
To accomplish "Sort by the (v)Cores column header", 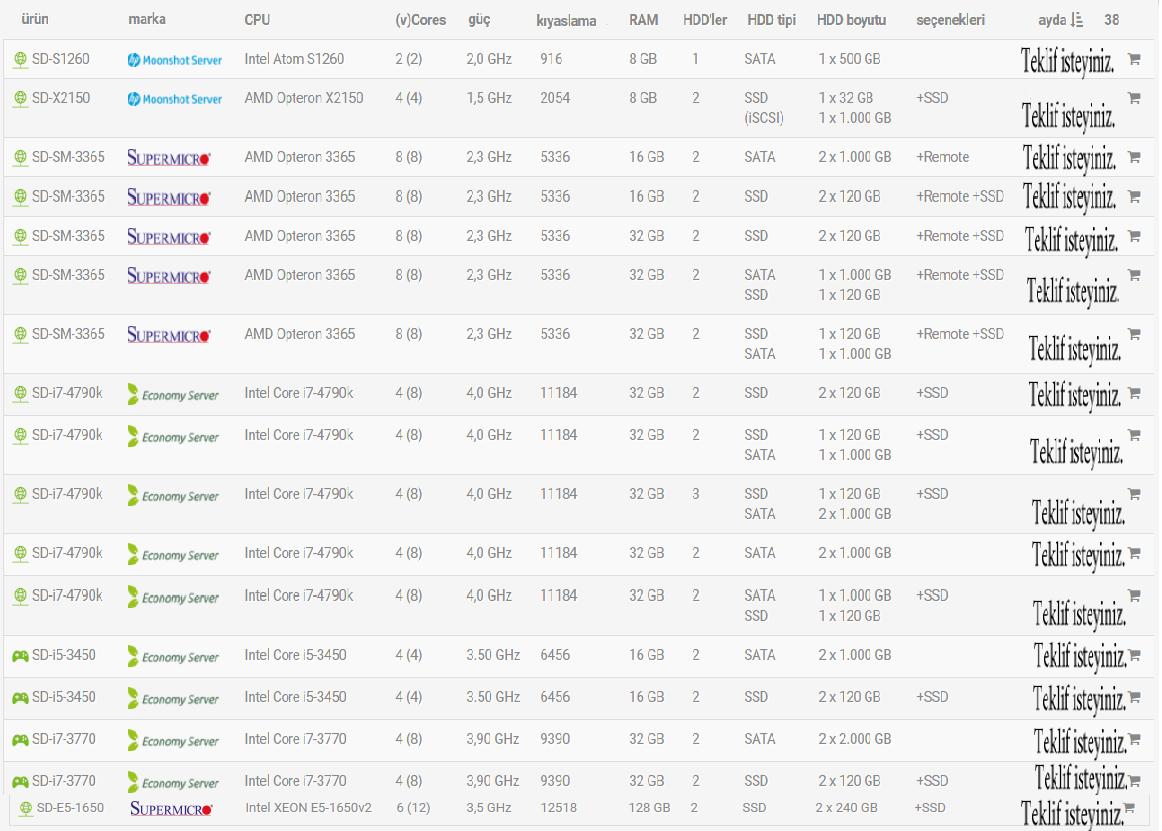I will click(420, 20).
